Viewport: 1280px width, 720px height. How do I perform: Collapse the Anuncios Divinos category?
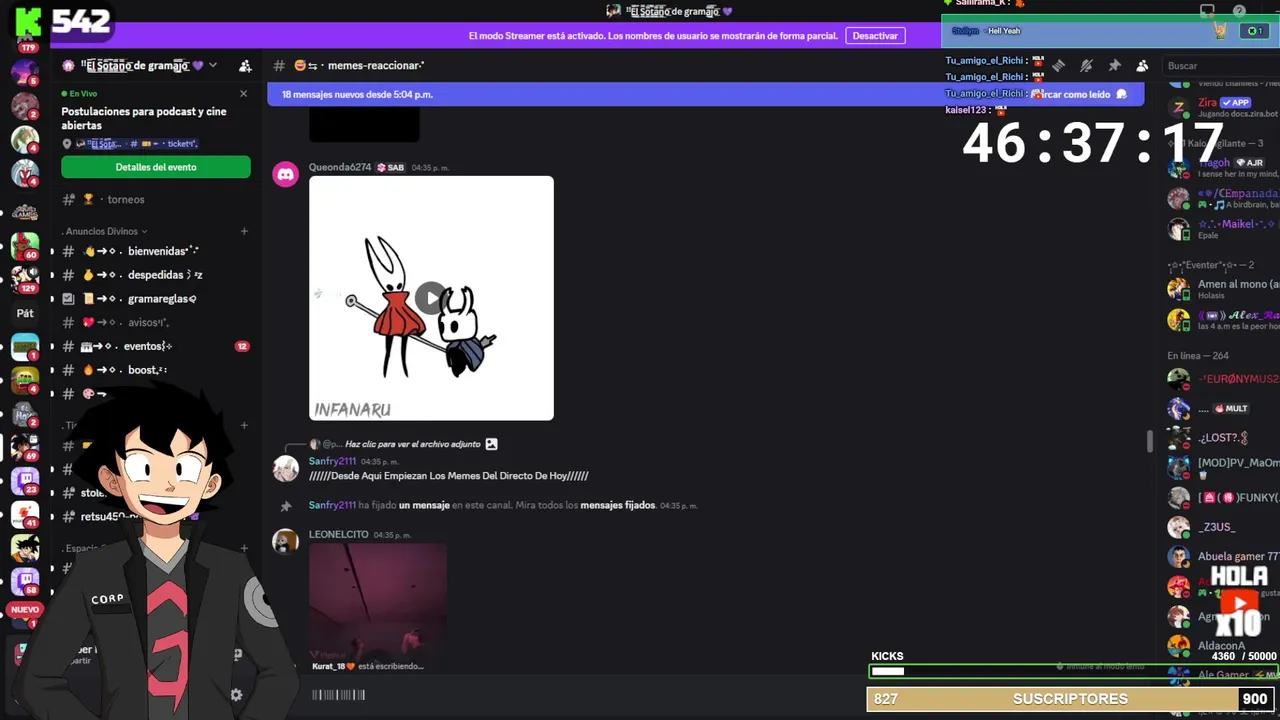point(105,231)
